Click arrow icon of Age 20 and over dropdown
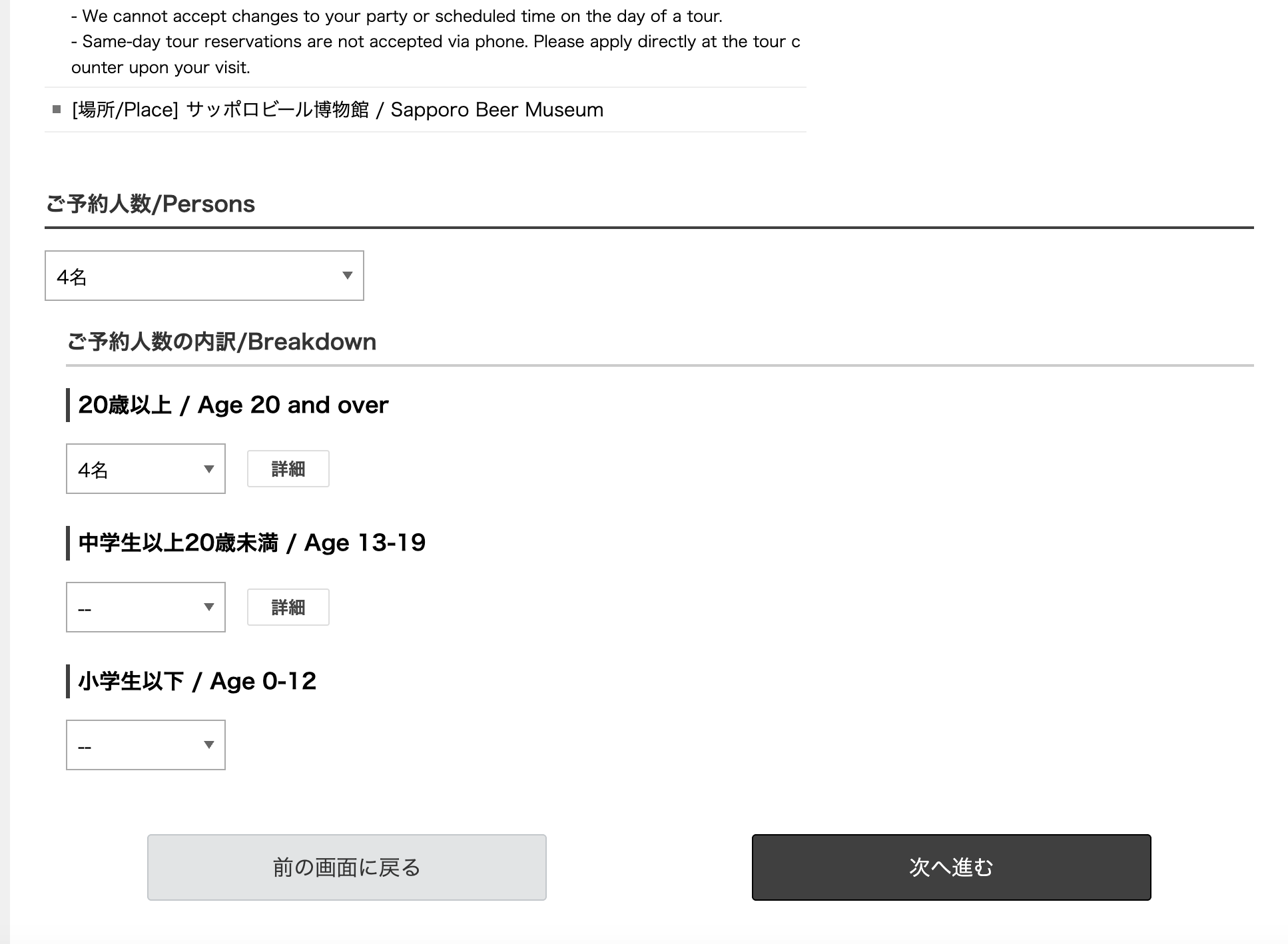Image resolution: width=1288 pixels, height=944 pixels. click(208, 469)
